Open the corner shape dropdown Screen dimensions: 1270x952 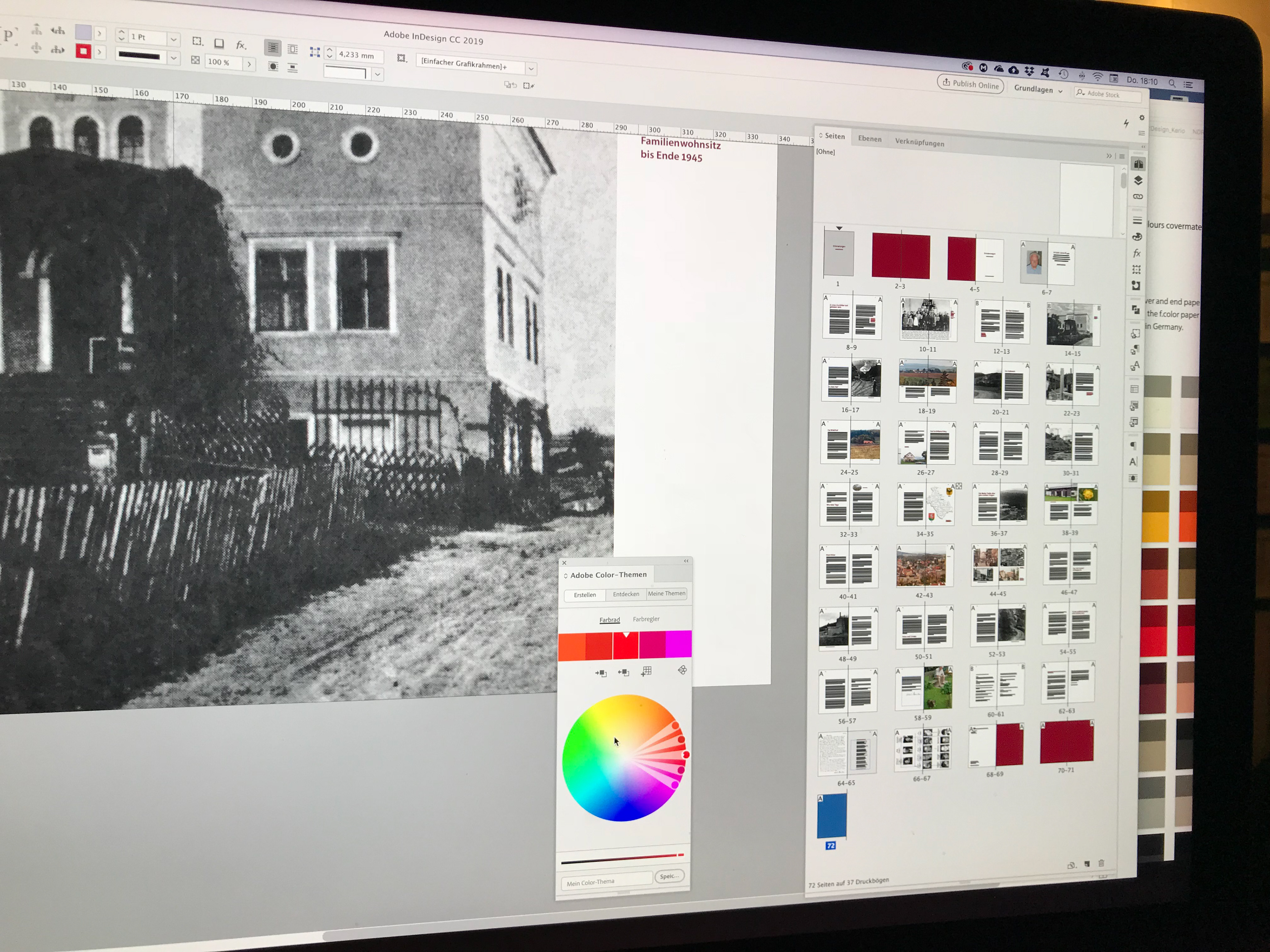[x=377, y=74]
